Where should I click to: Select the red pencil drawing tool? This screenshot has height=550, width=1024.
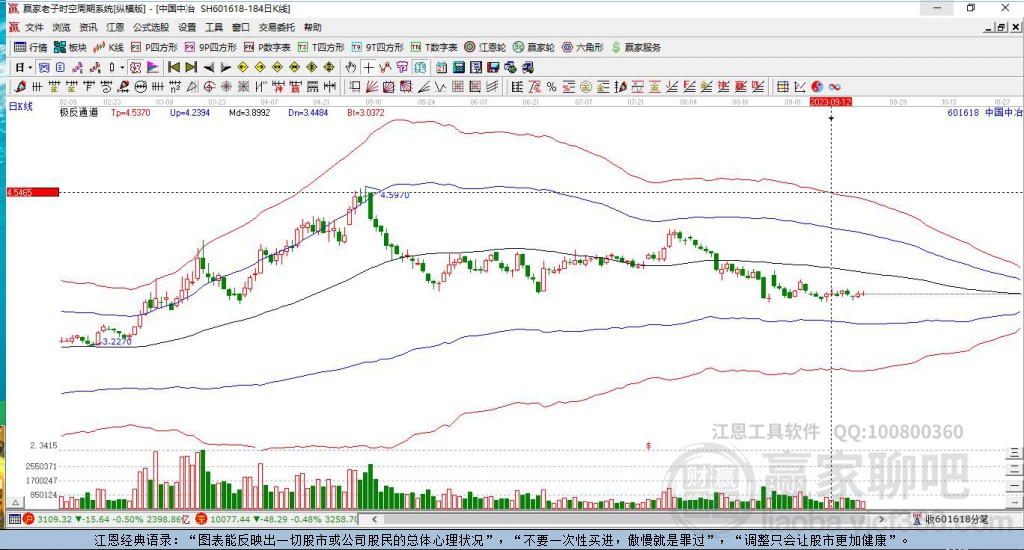pos(20,87)
